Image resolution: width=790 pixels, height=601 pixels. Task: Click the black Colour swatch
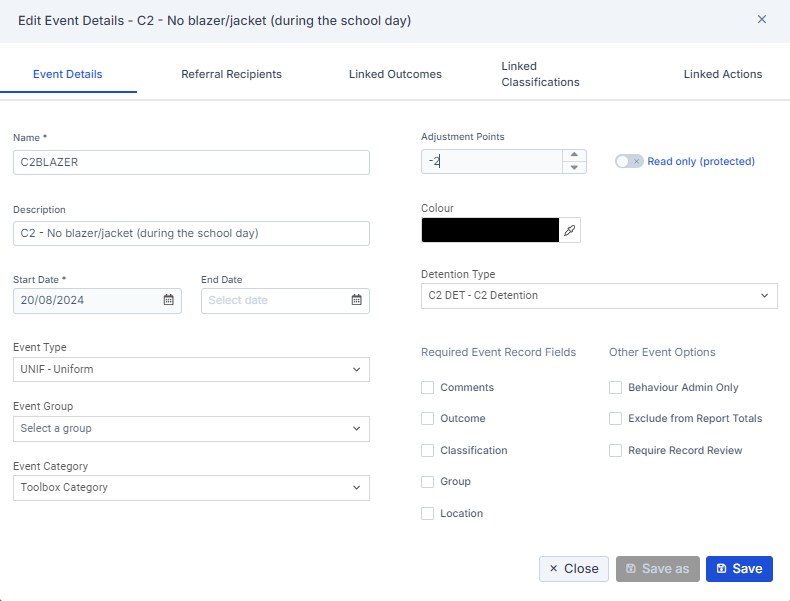coord(490,231)
